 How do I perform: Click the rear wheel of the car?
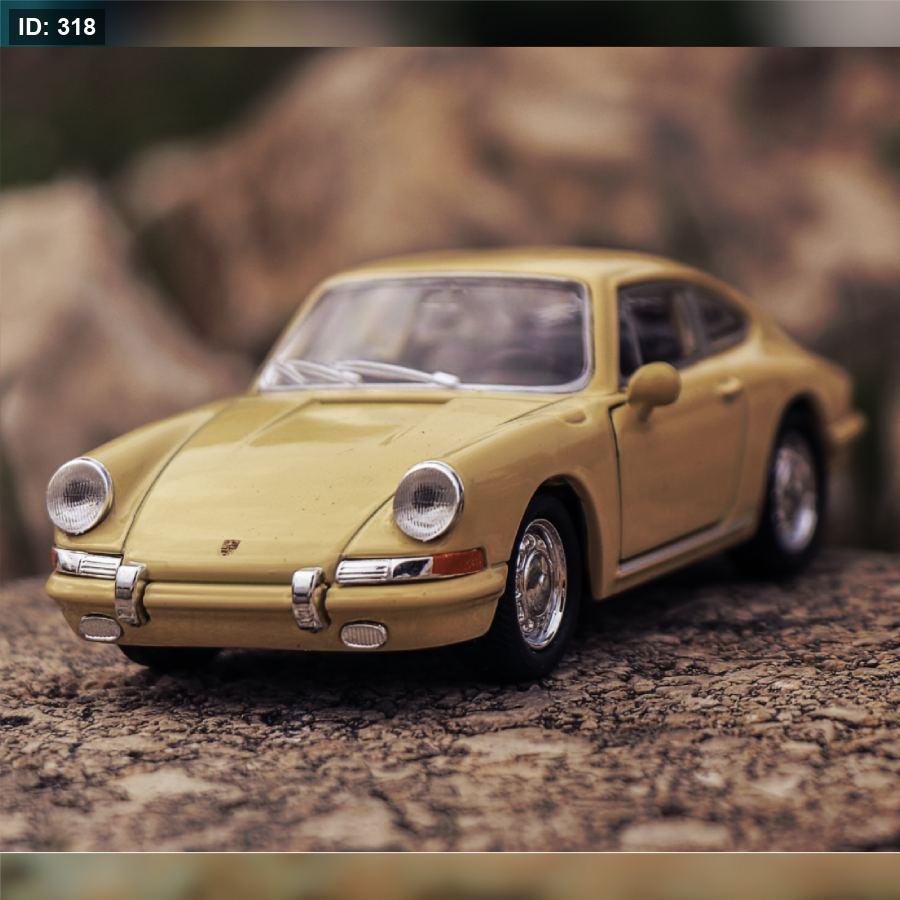(794, 493)
